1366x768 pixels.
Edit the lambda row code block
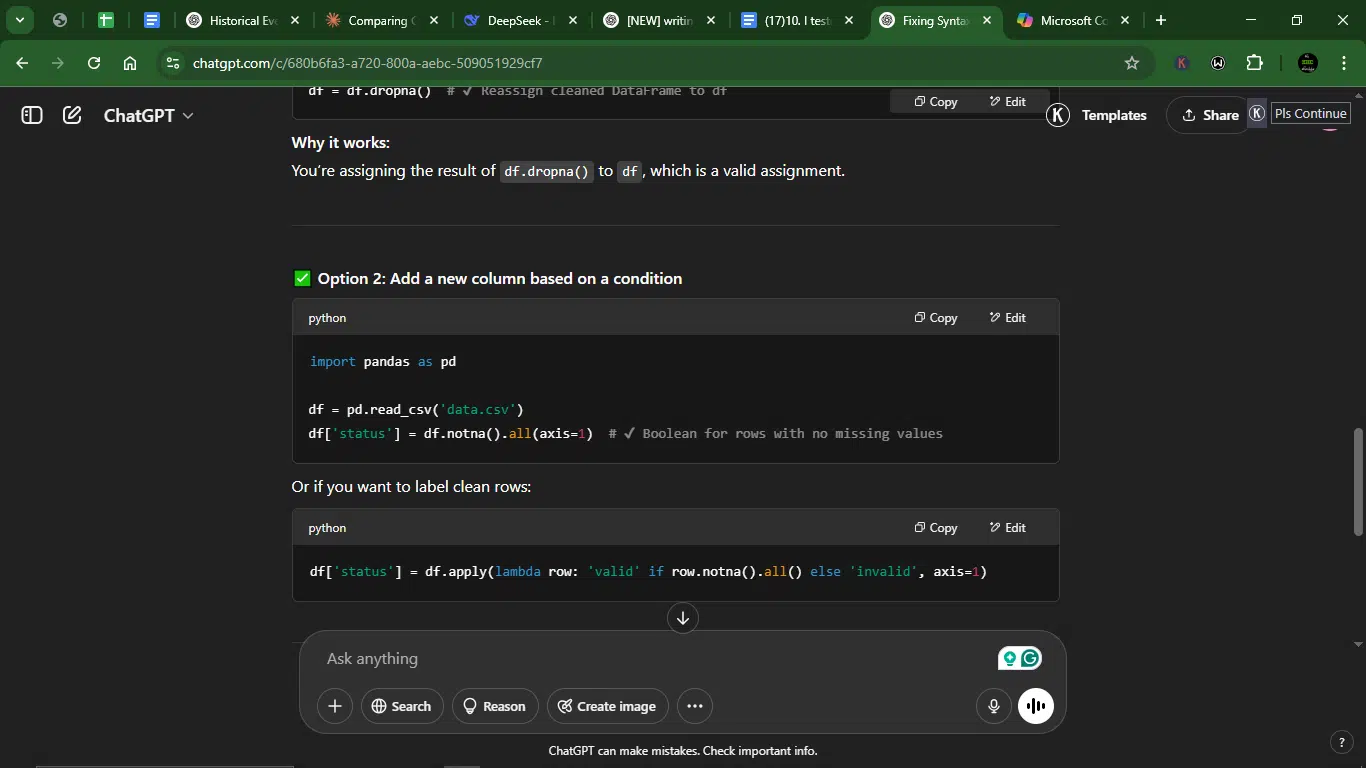click(x=1008, y=527)
